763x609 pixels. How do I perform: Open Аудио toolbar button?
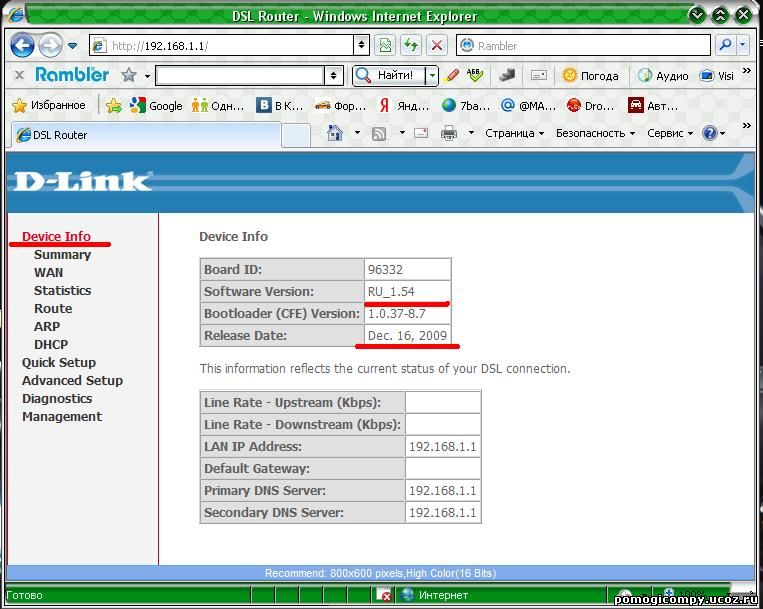tap(663, 76)
